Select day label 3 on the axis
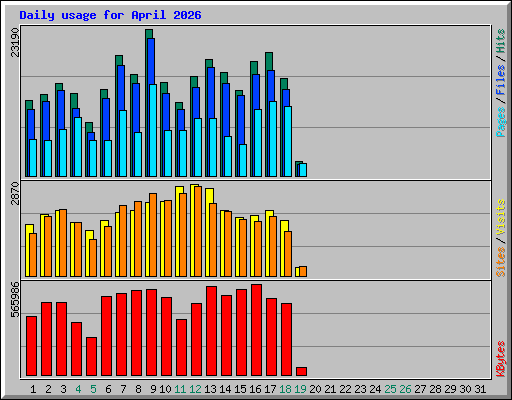 [63, 389]
